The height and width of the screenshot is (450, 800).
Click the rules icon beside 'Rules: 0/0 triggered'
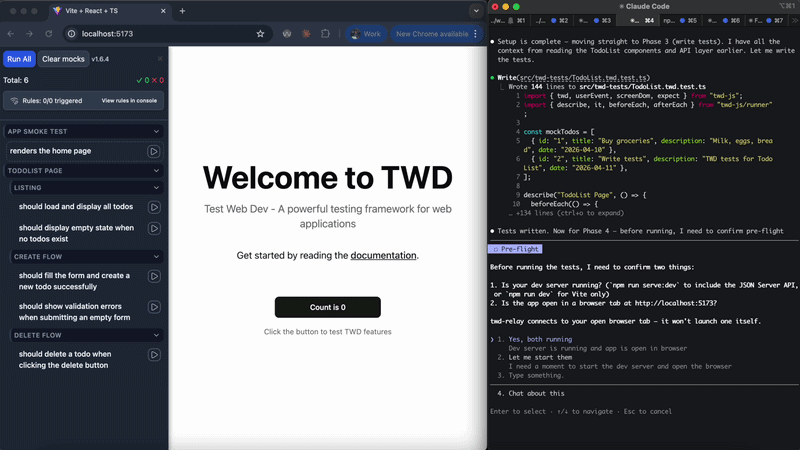pos(14,101)
